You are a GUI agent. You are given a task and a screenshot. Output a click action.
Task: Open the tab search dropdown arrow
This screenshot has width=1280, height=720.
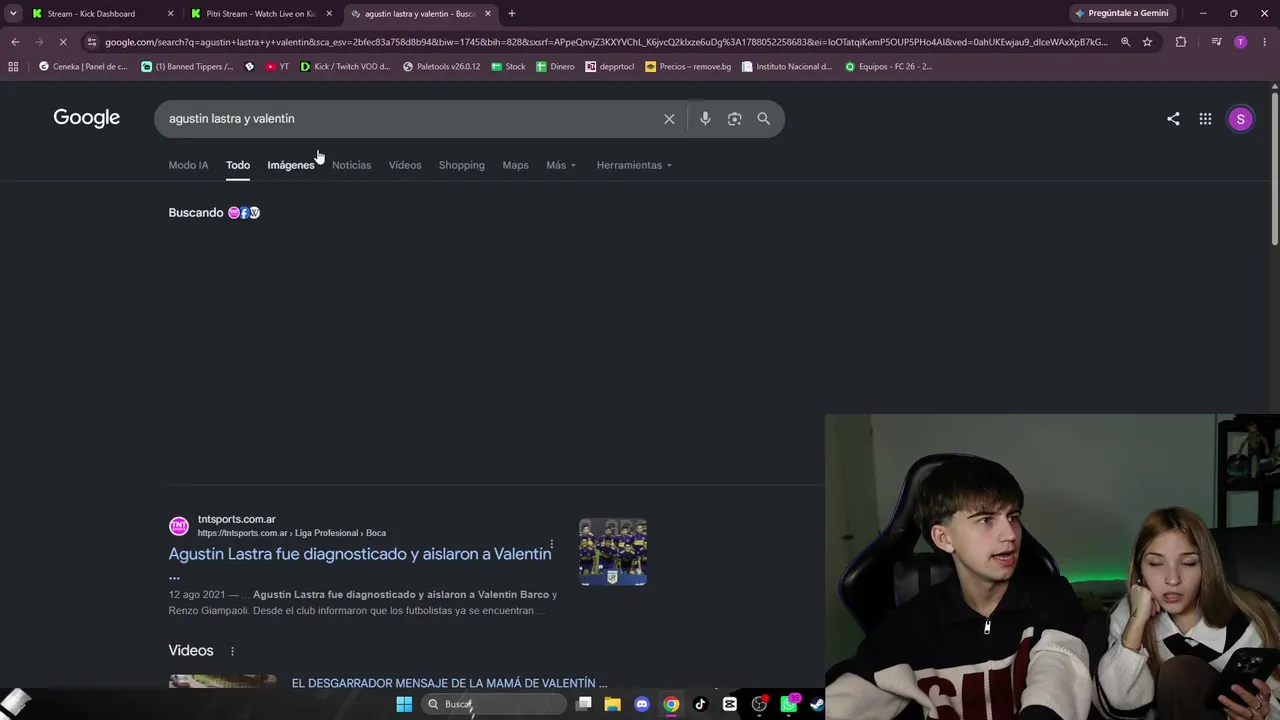tap(13, 14)
